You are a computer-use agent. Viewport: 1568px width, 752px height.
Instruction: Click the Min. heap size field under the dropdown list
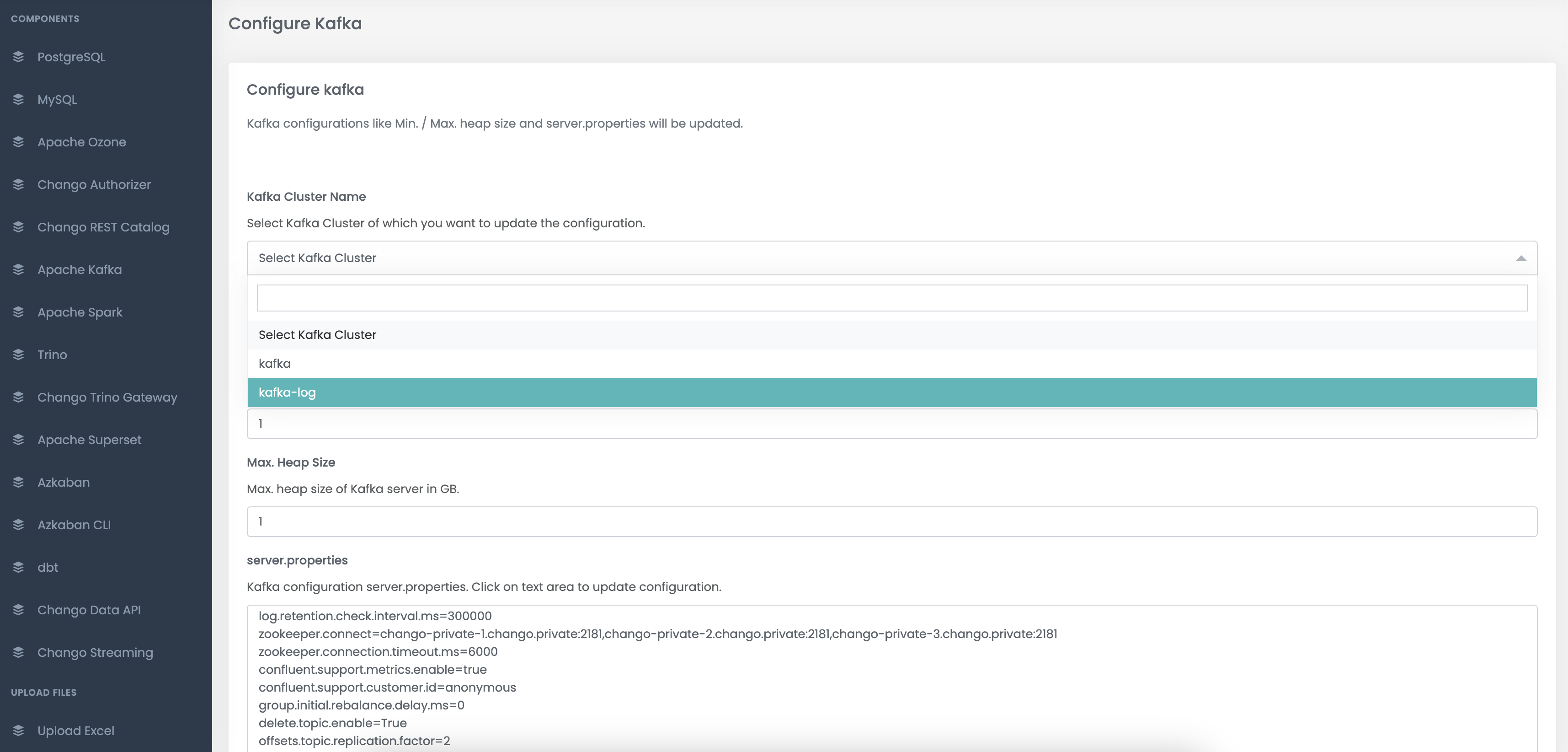coord(892,424)
